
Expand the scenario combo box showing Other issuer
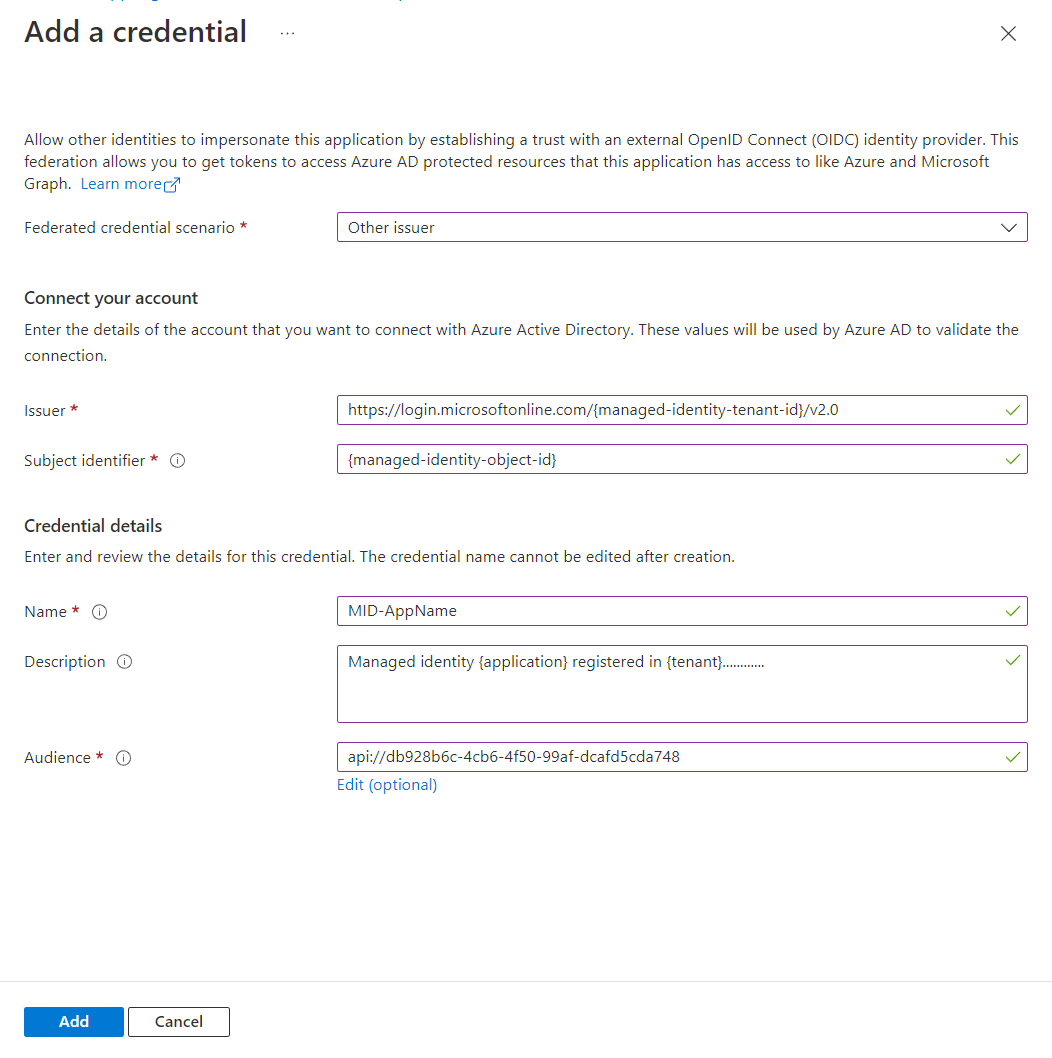[x=682, y=227]
